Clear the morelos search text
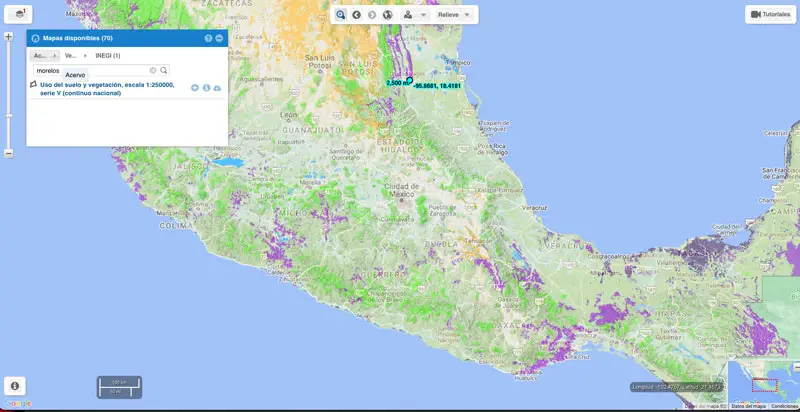The height and width of the screenshot is (412, 800). click(153, 70)
